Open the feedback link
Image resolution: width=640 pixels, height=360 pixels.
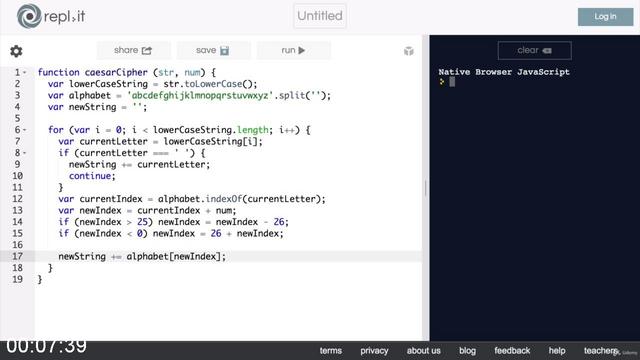tap(512, 351)
